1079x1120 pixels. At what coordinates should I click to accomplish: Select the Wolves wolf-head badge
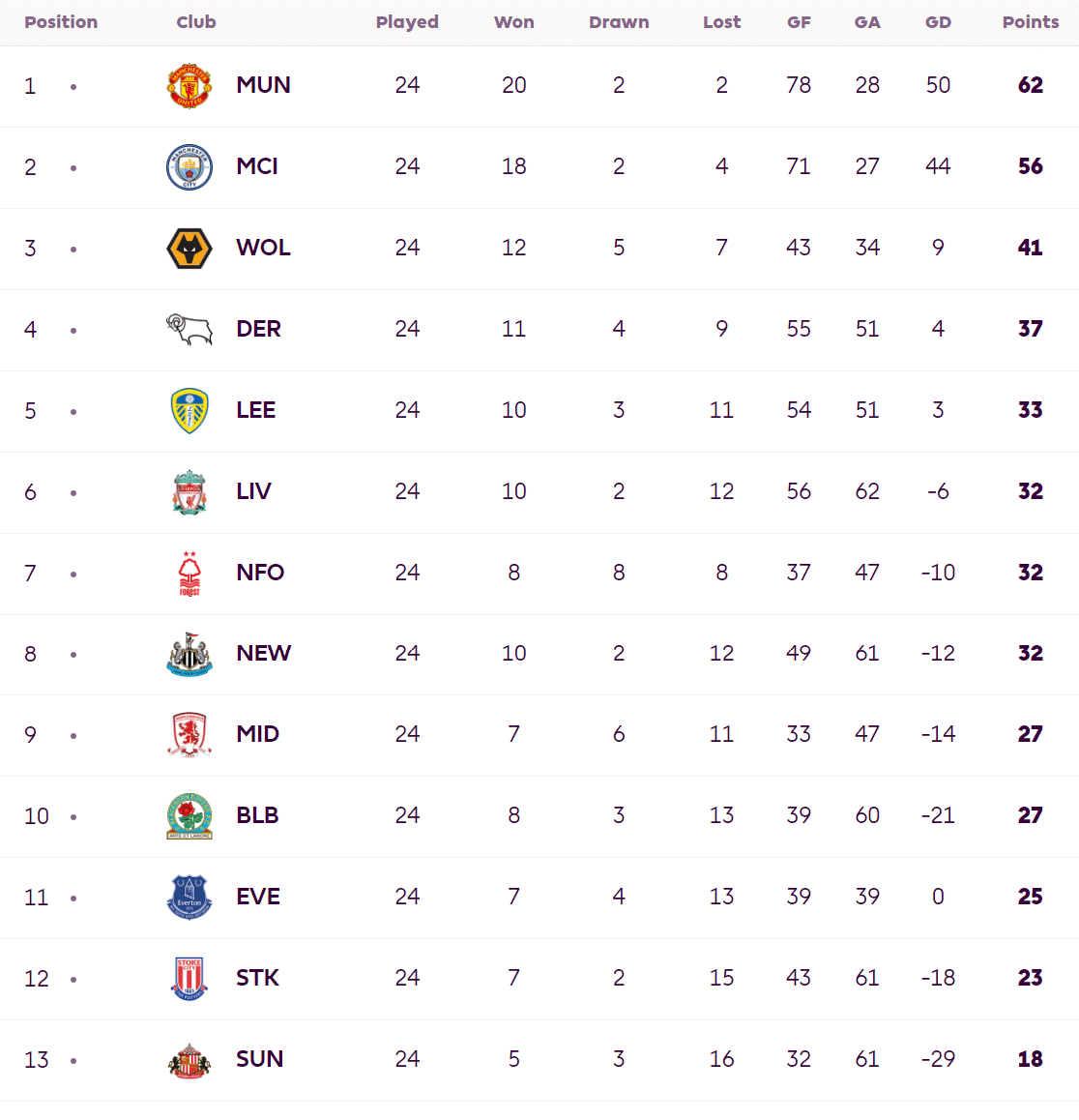tap(190, 249)
